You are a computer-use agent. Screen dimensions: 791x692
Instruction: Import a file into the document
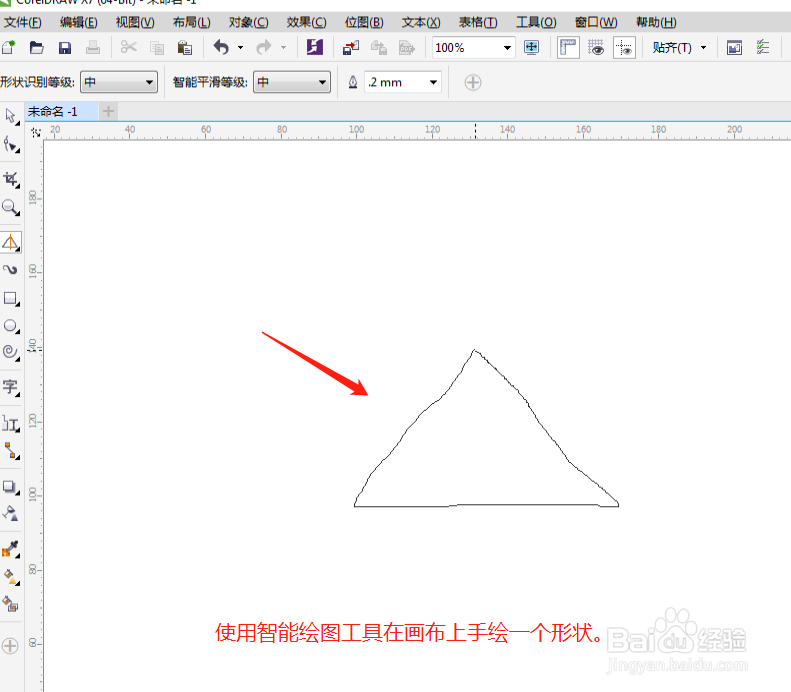tap(351, 47)
